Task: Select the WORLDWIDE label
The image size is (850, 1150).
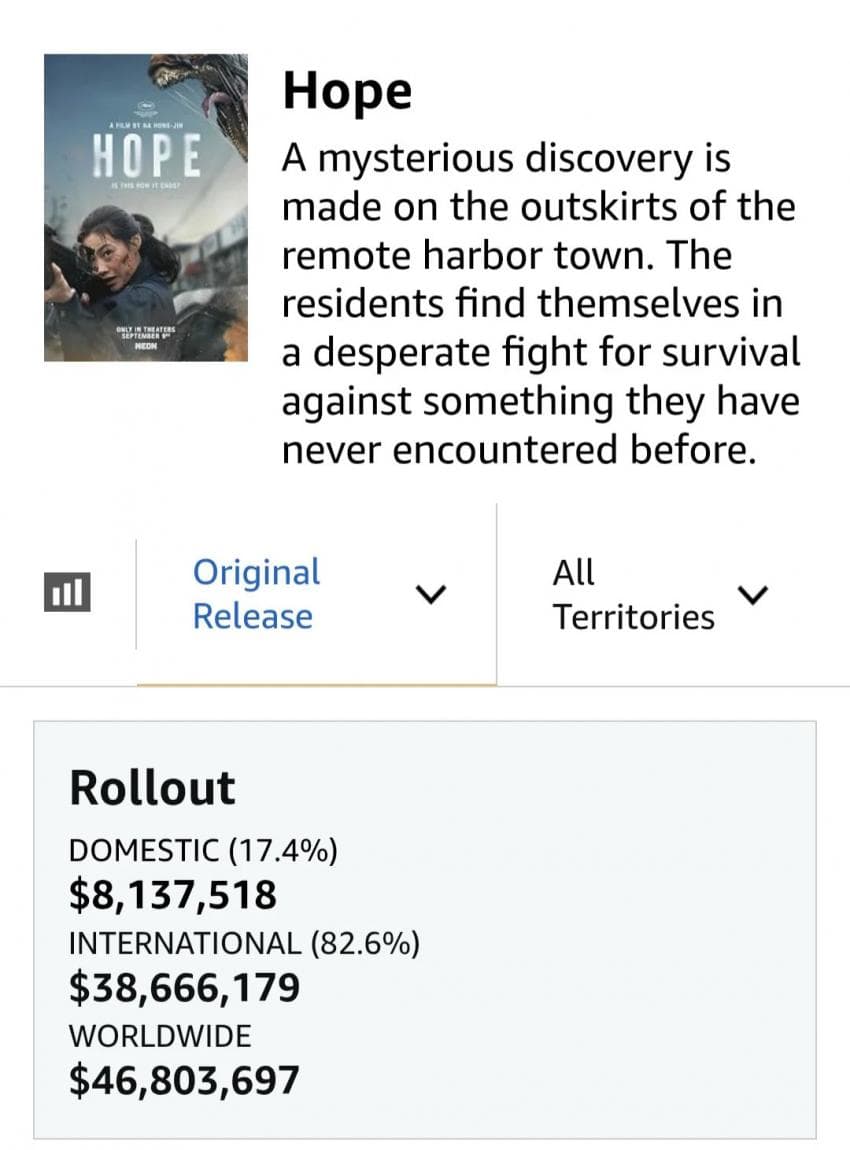Action: [160, 1036]
